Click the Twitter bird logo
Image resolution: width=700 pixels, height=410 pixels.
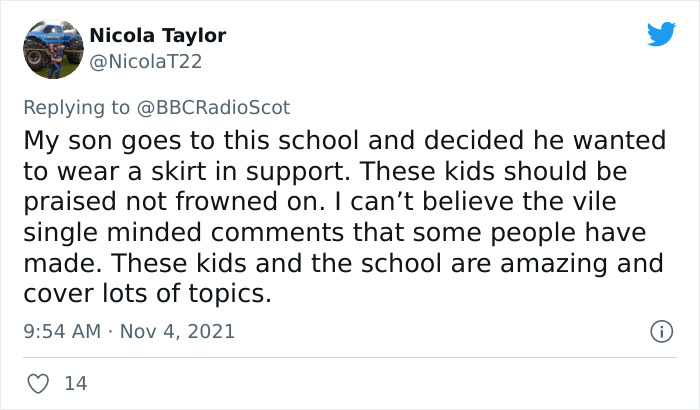click(x=661, y=34)
